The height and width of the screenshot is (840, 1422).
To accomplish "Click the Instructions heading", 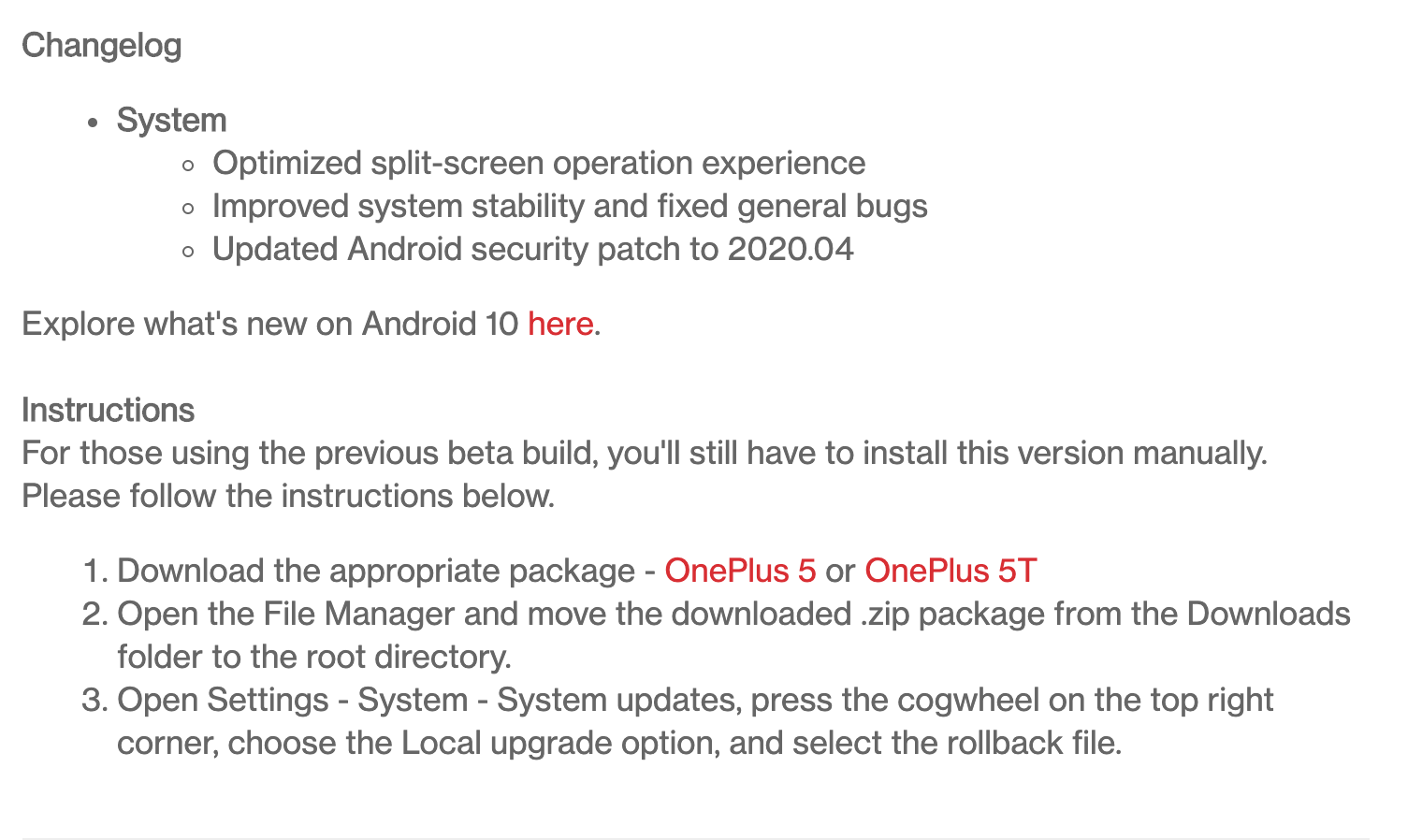I will point(108,410).
